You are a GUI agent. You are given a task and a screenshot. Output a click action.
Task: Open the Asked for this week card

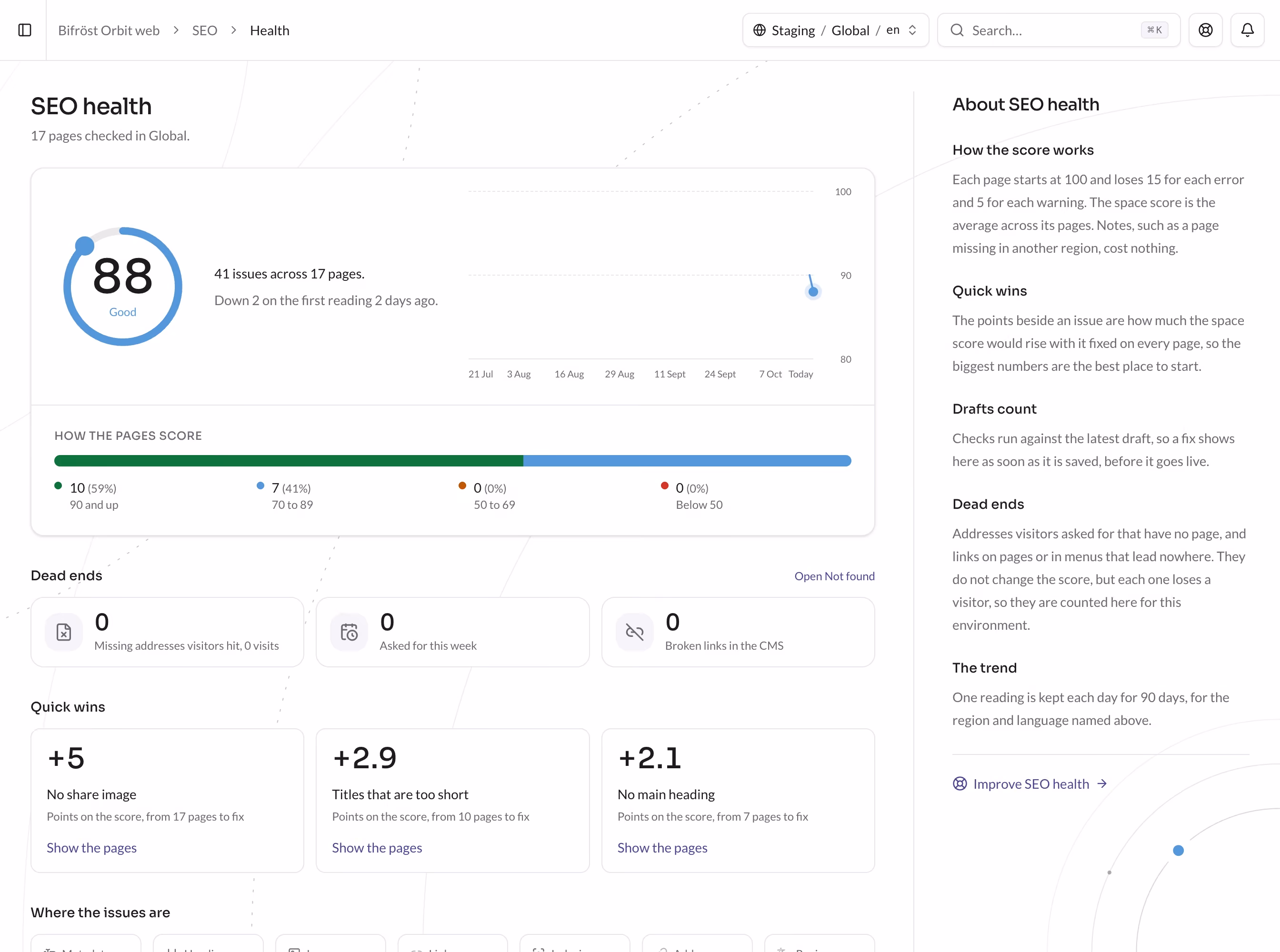452,632
